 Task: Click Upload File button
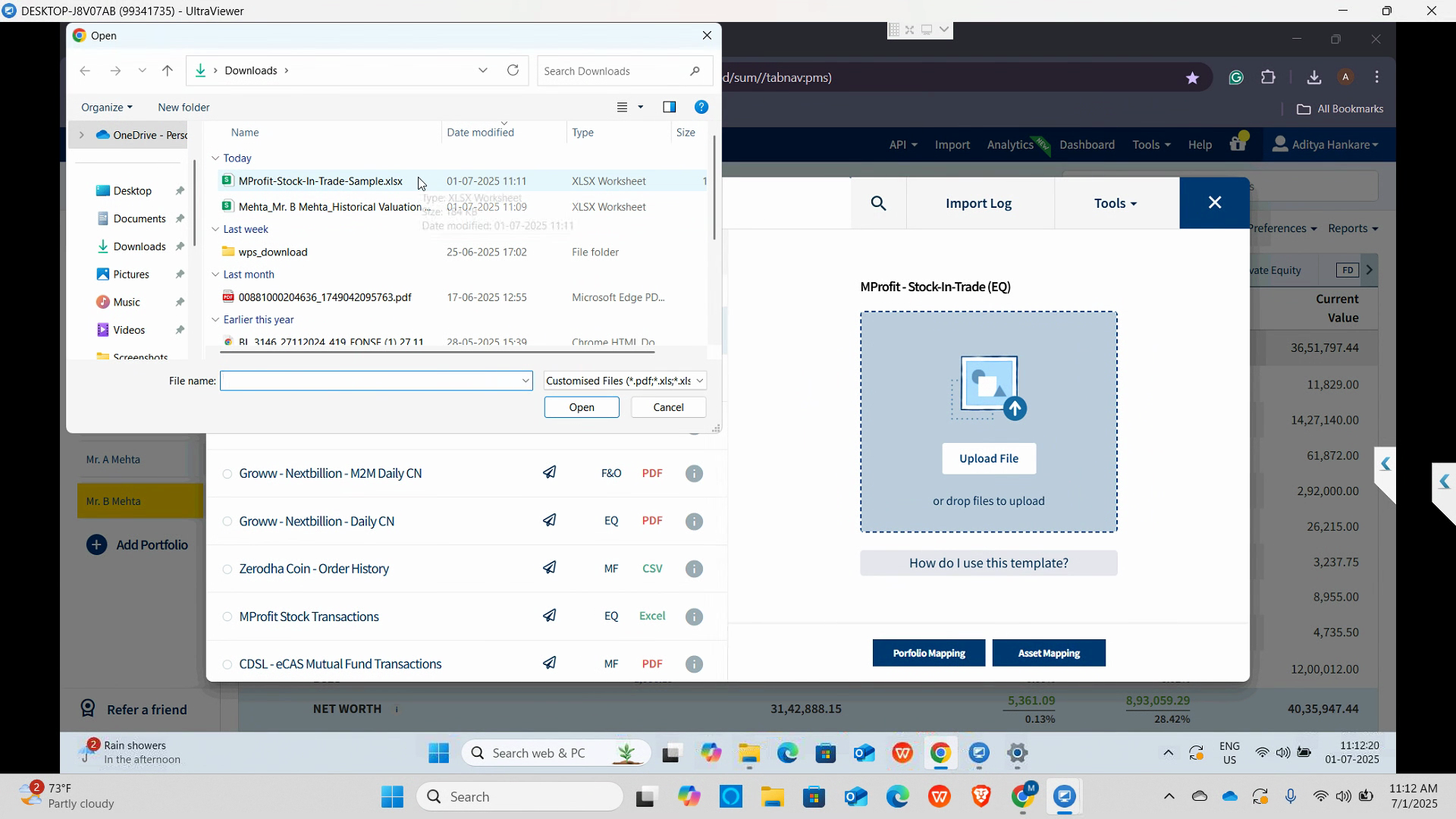(x=989, y=459)
